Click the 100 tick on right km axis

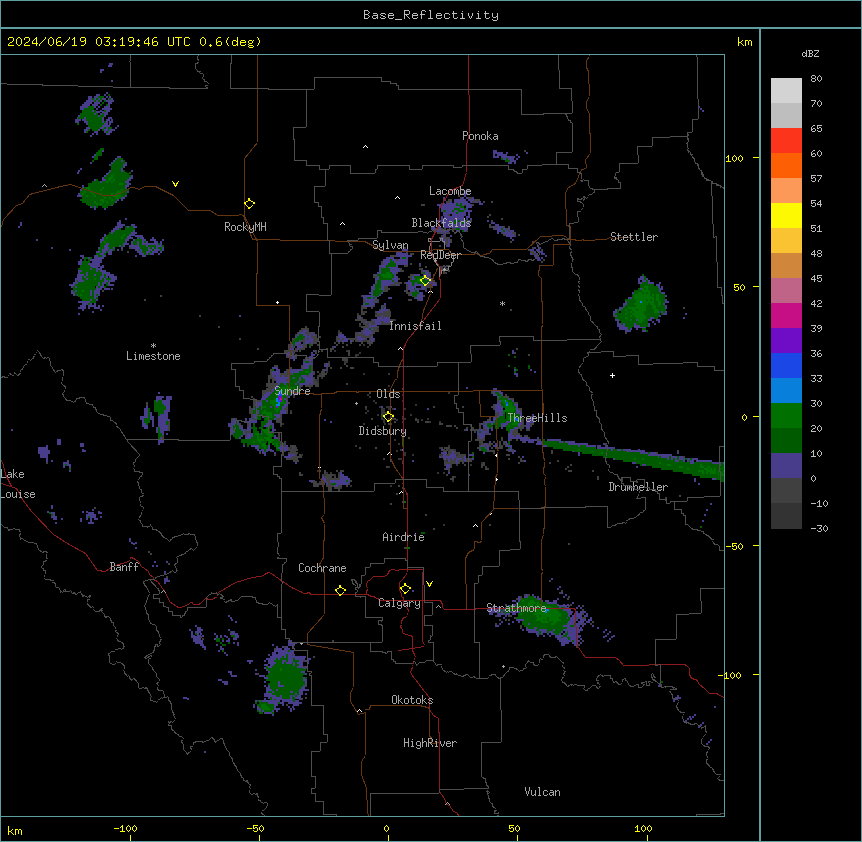734,158
